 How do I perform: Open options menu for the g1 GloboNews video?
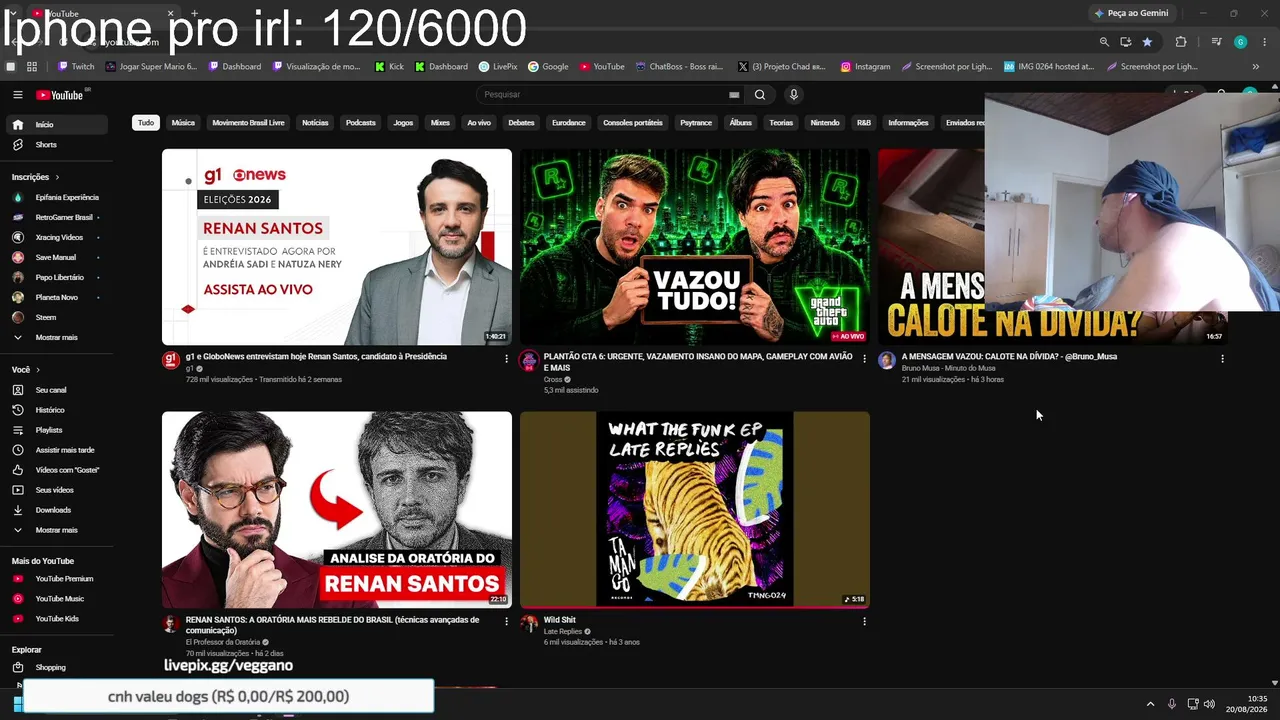click(506, 358)
